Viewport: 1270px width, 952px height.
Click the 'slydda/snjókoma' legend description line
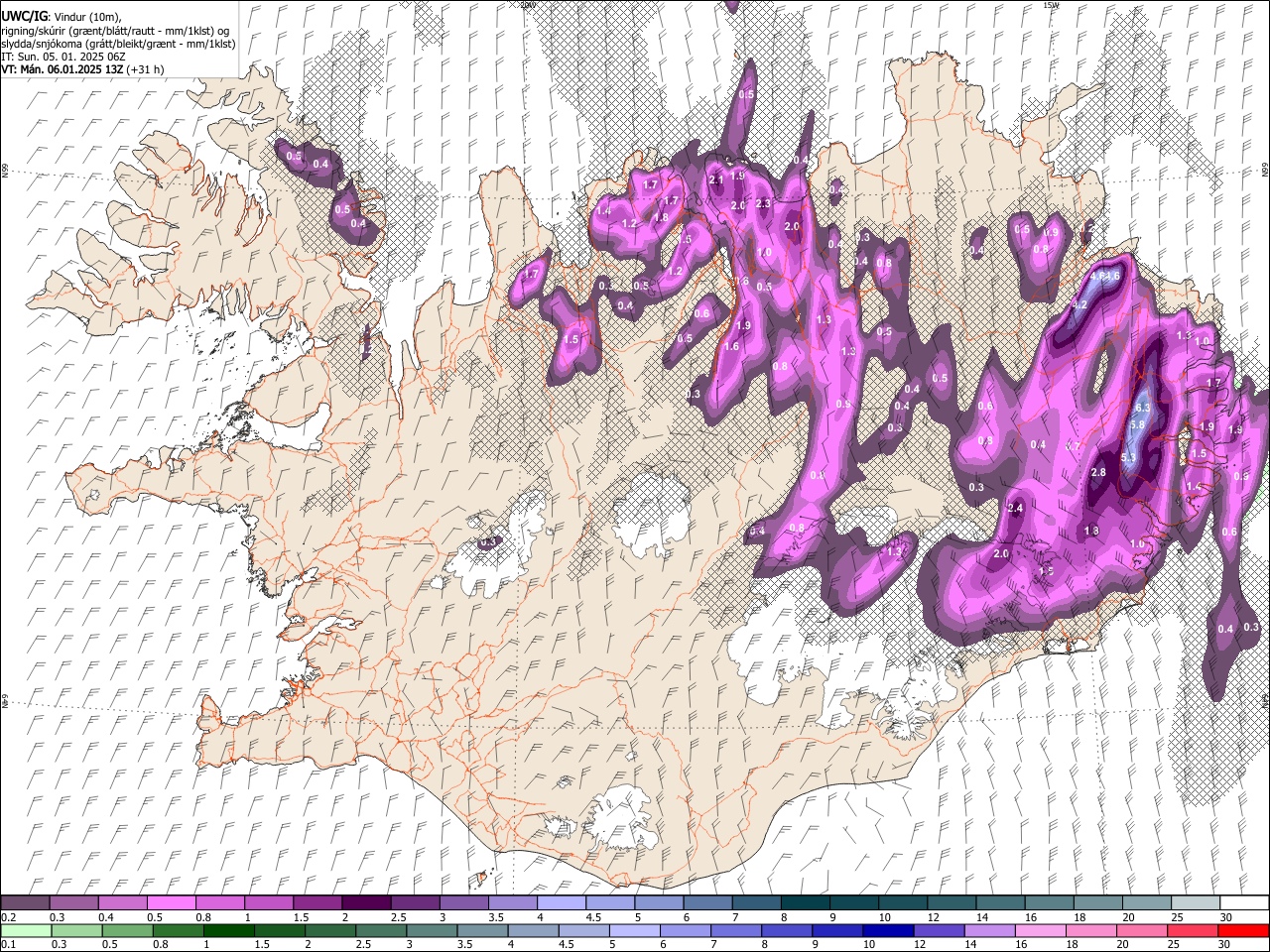pyautogui.click(x=119, y=44)
